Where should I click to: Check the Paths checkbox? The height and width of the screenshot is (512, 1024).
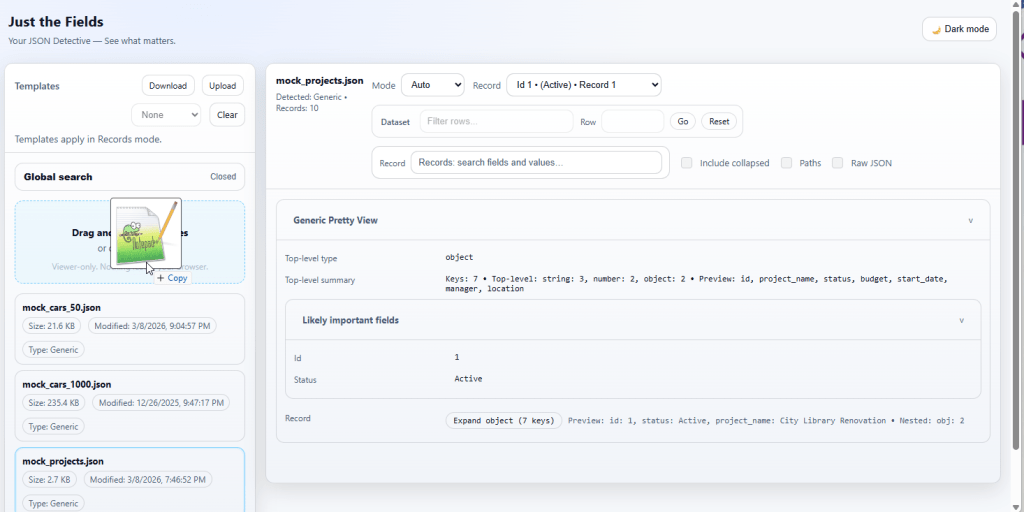click(787, 163)
